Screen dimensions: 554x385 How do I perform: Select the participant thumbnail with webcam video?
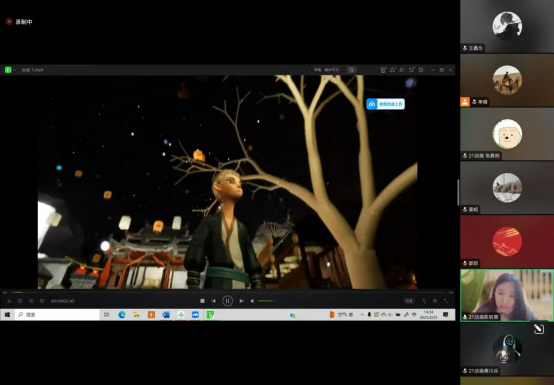tap(507, 295)
